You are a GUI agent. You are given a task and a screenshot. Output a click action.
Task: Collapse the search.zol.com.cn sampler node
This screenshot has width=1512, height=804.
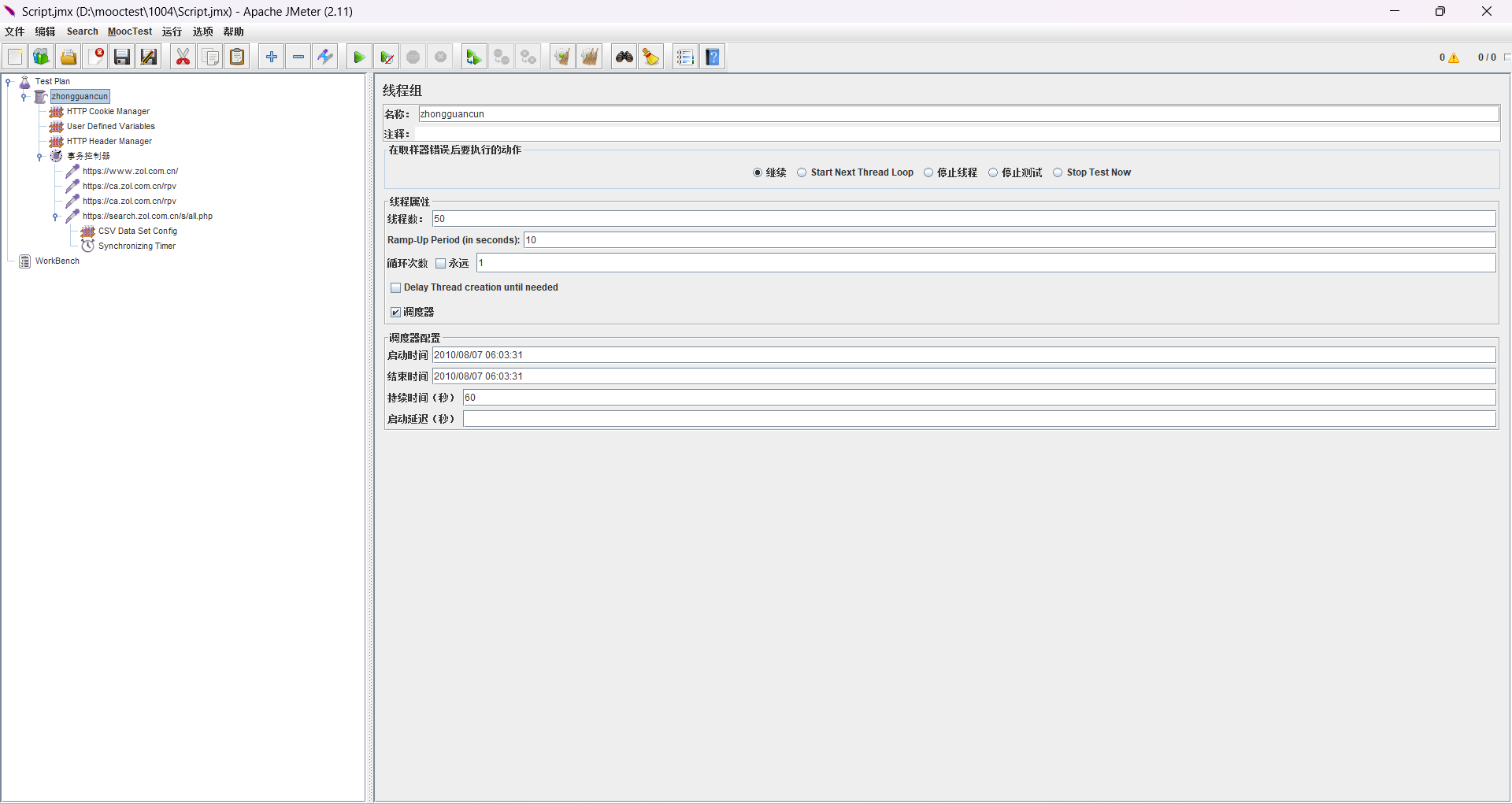coord(55,216)
